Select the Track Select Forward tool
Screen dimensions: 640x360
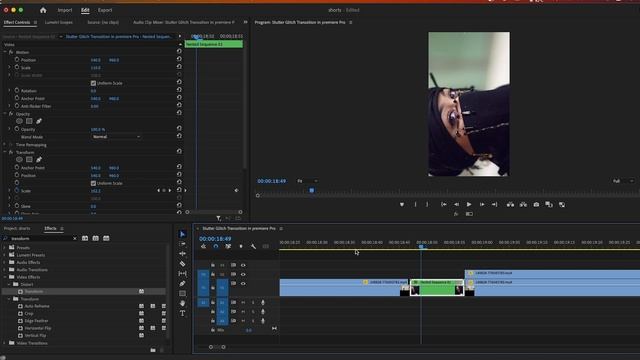click(x=182, y=244)
